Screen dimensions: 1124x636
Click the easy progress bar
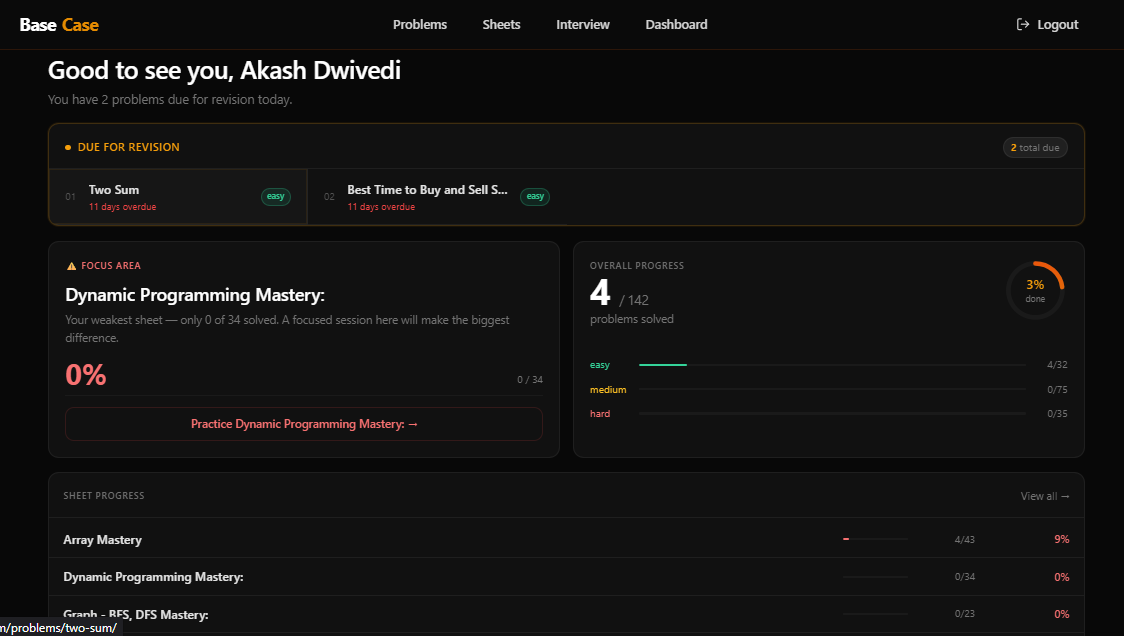coord(832,365)
